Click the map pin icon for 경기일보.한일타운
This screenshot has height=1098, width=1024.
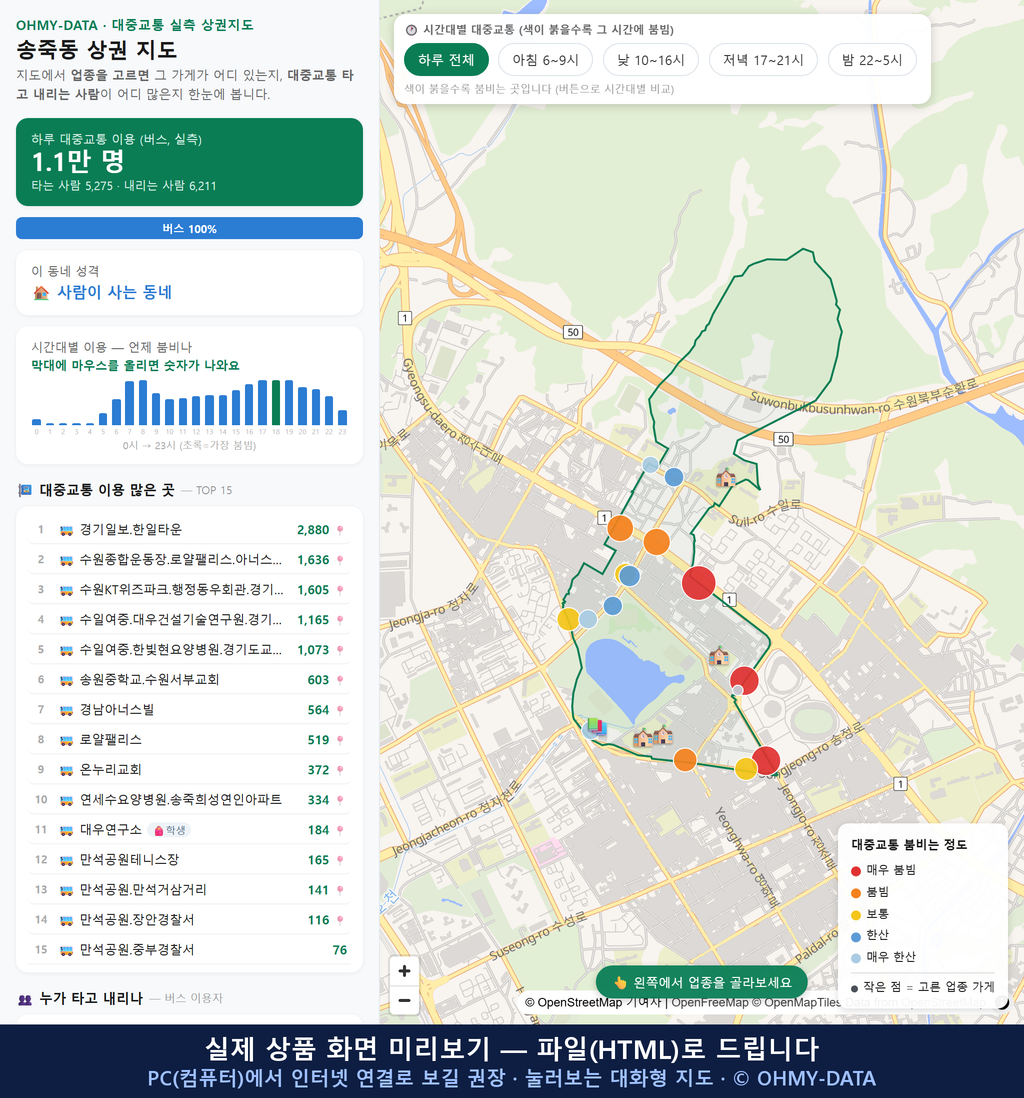tap(340, 530)
